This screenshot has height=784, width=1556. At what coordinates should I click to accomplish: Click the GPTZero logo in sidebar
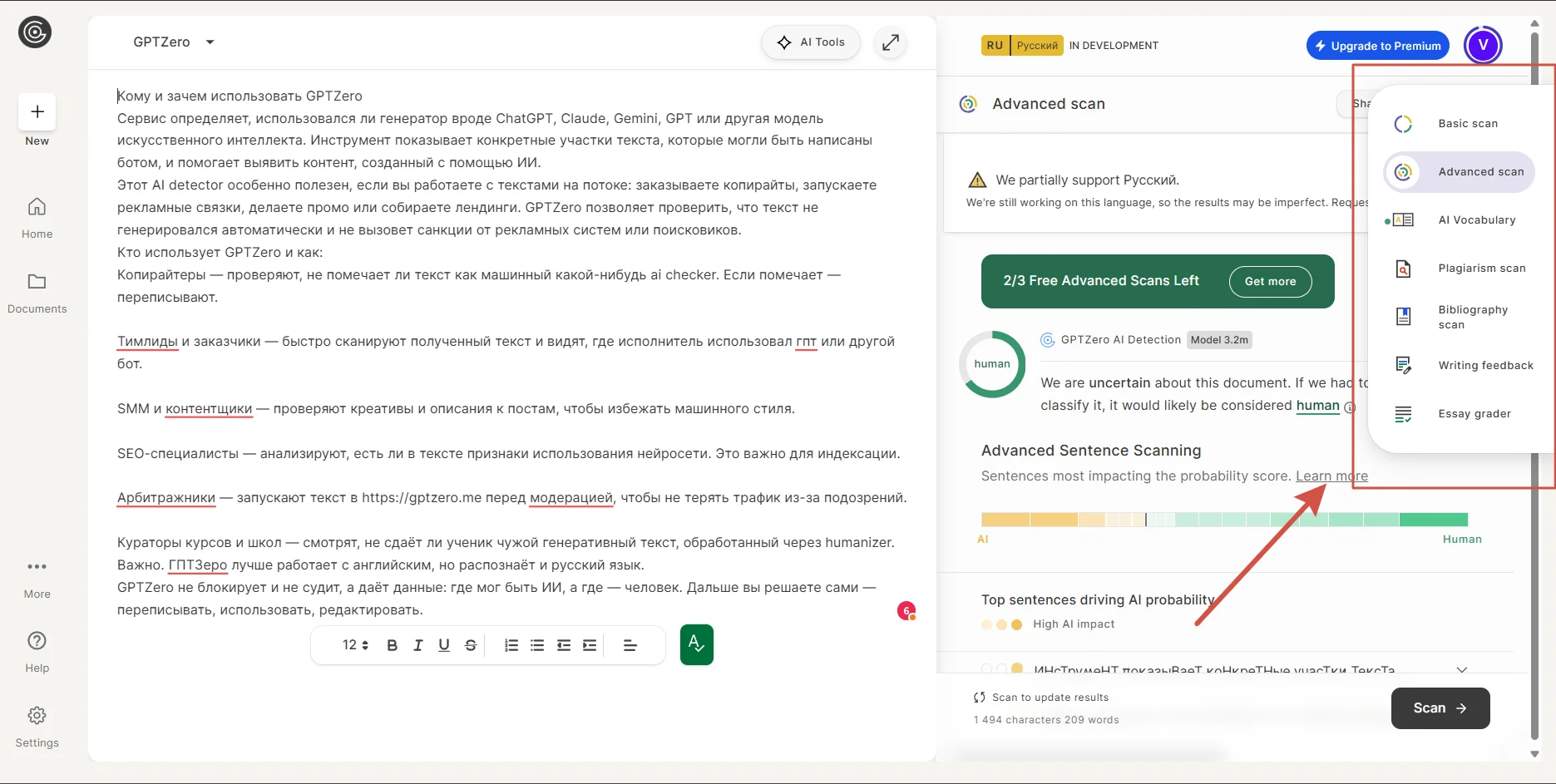(35, 32)
